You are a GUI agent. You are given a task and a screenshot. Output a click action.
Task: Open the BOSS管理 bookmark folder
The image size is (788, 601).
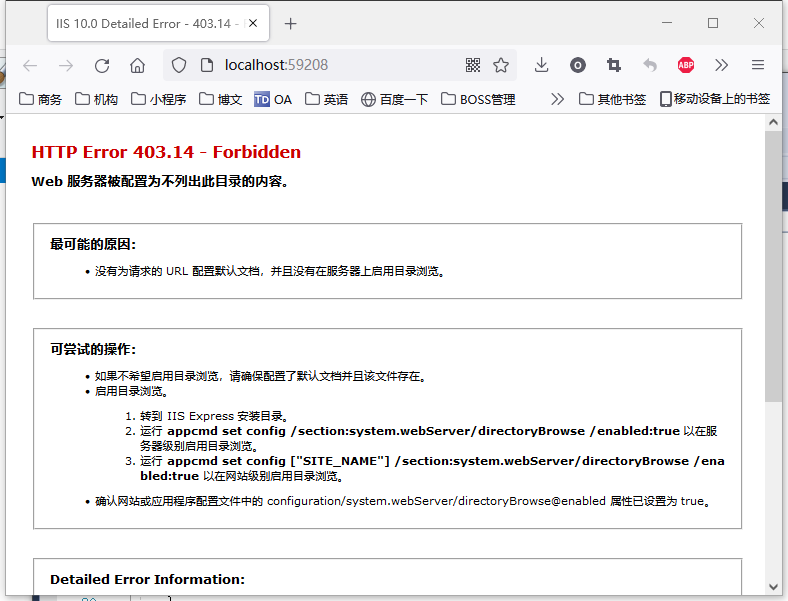[x=478, y=99]
